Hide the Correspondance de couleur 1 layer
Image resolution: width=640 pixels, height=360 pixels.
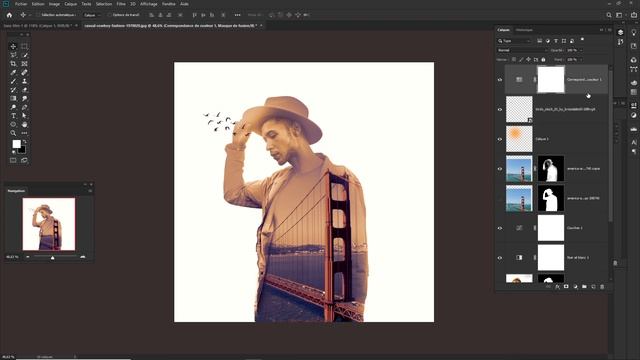click(500, 80)
